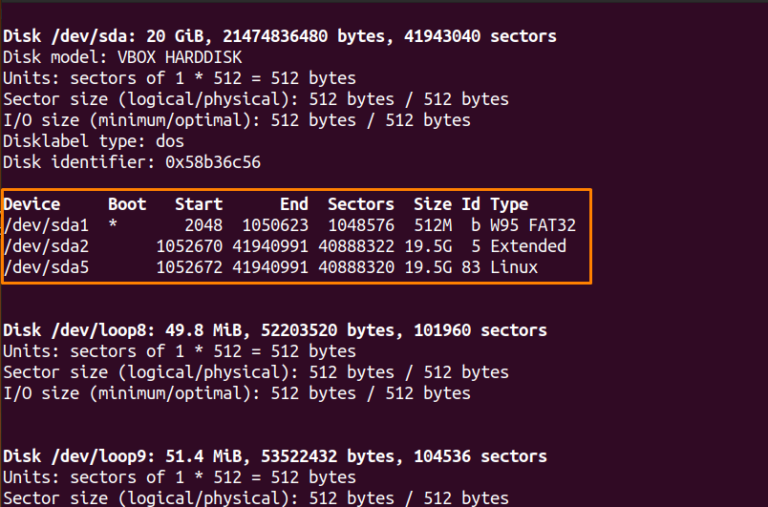
Task: Click the Sectors column header
Action: click(x=361, y=204)
